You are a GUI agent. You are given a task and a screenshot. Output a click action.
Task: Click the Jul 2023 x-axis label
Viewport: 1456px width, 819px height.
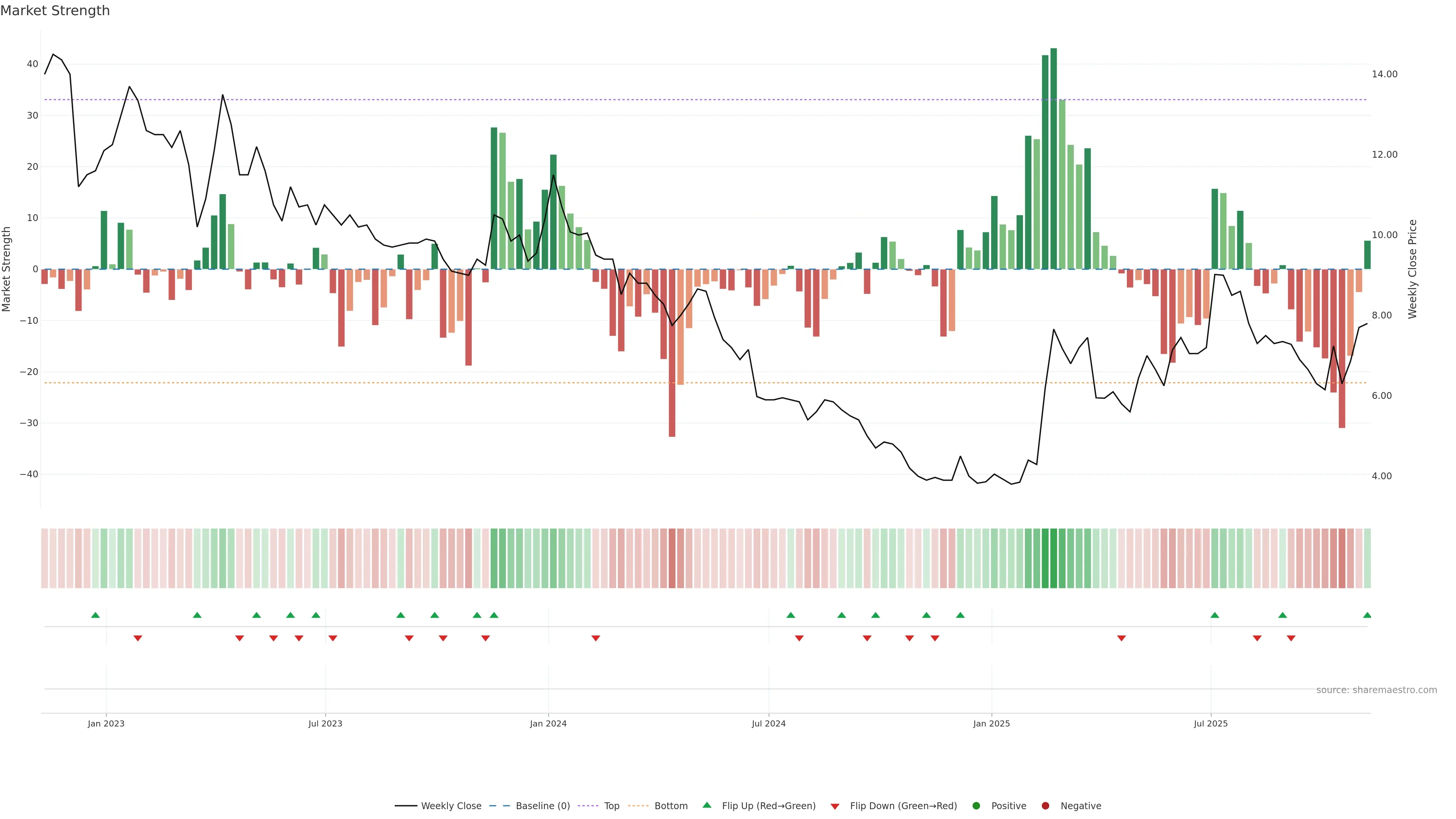[x=325, y=723]
